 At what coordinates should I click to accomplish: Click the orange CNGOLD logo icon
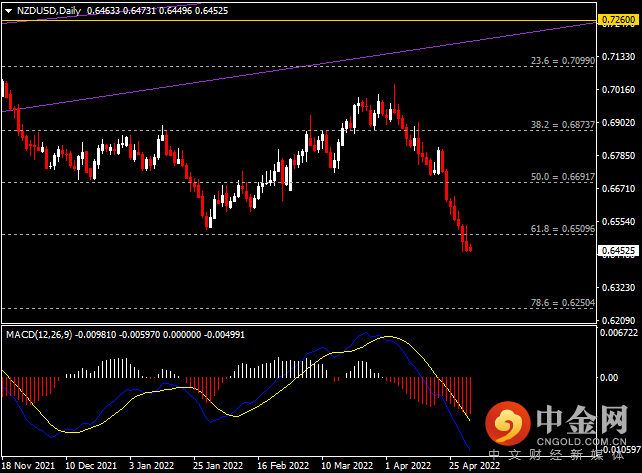[x=508, y=423]
